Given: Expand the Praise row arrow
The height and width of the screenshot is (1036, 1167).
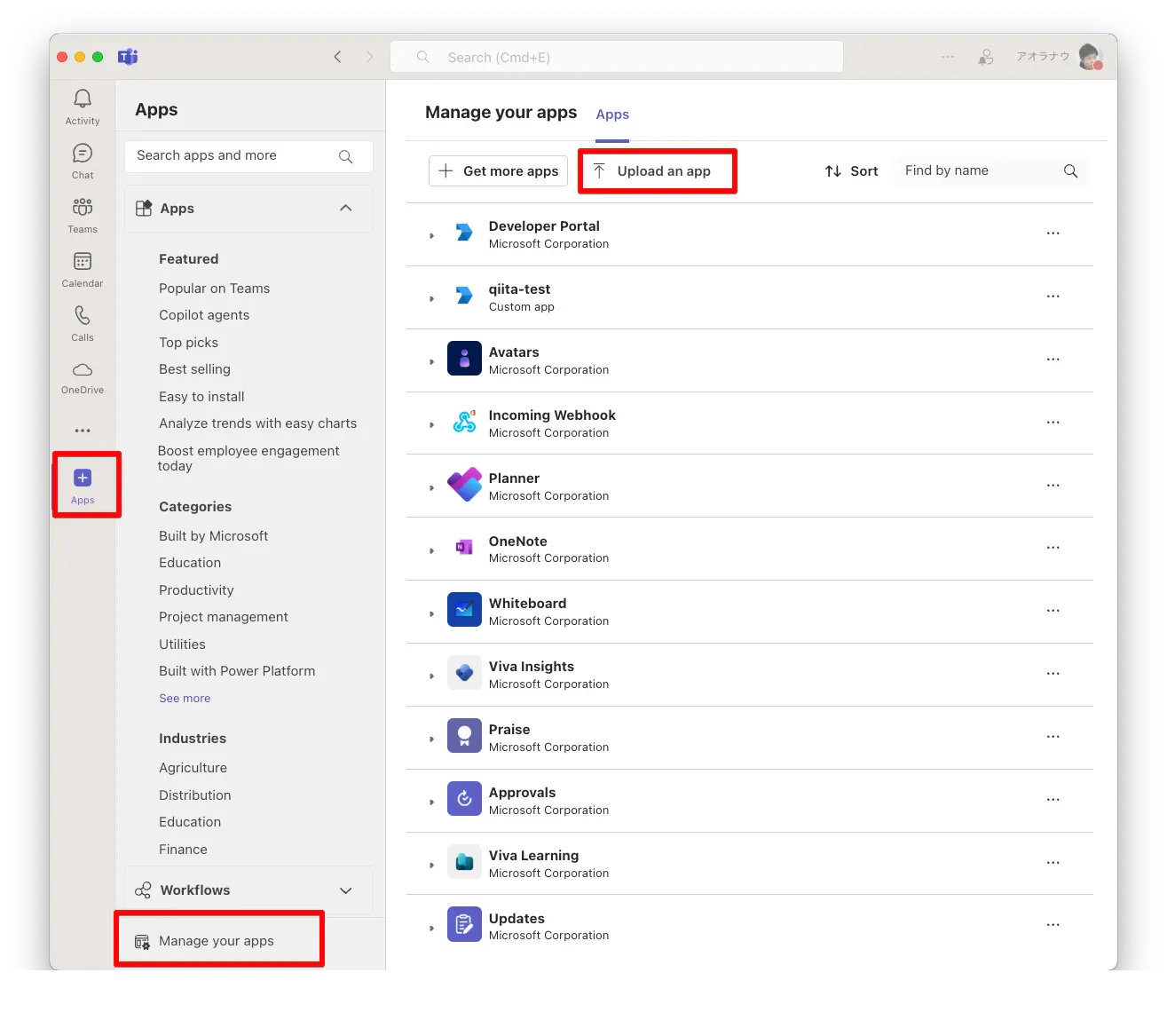Looking at the screenshot, I should (432, 739).
